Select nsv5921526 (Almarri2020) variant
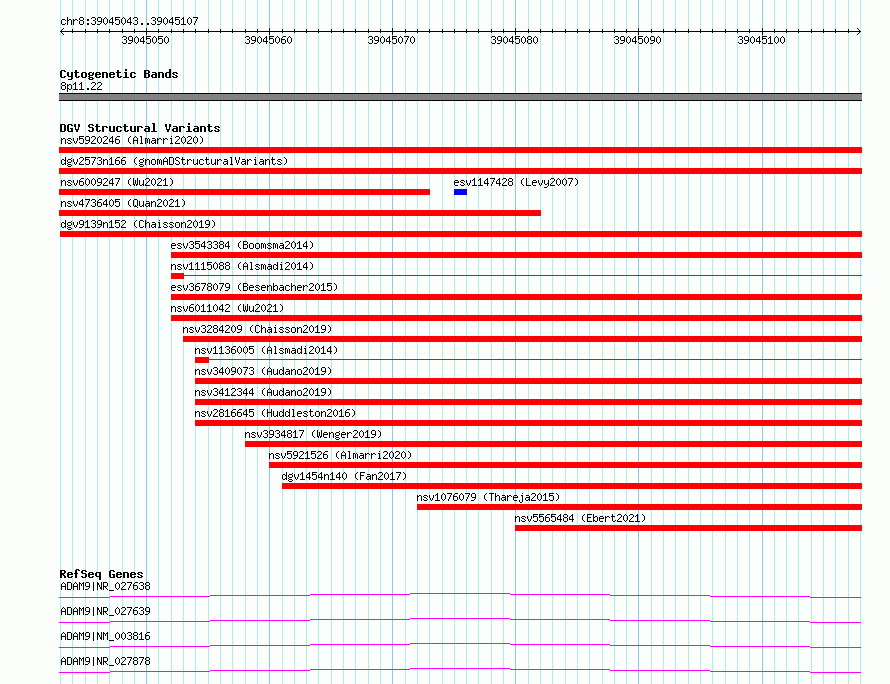This screenshot has height=684, width=890. click(341, 455)
